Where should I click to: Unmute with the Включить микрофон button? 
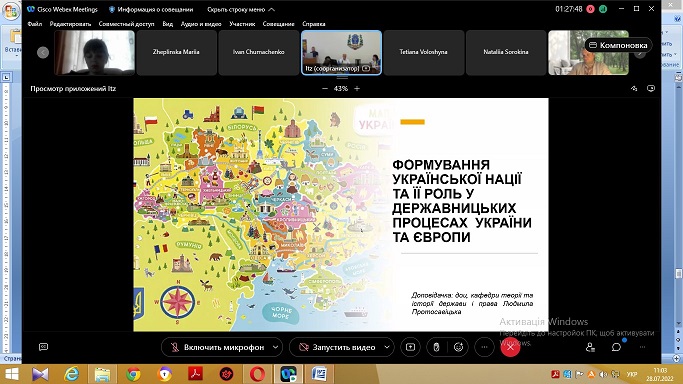pyautogui.click(x=218, y=347)
